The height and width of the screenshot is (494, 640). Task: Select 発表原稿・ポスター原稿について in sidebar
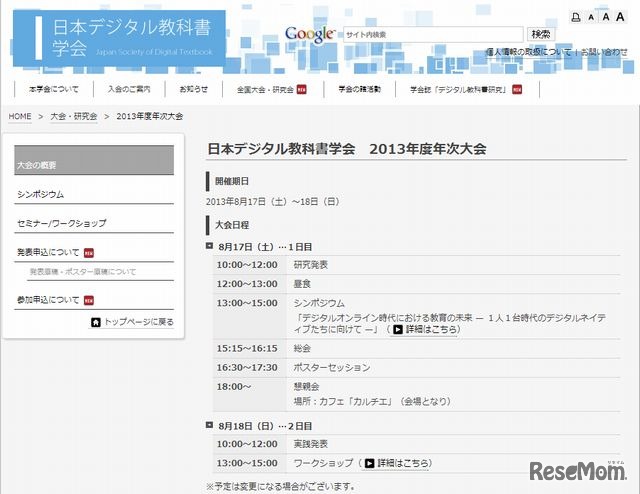tap(83, 272)
